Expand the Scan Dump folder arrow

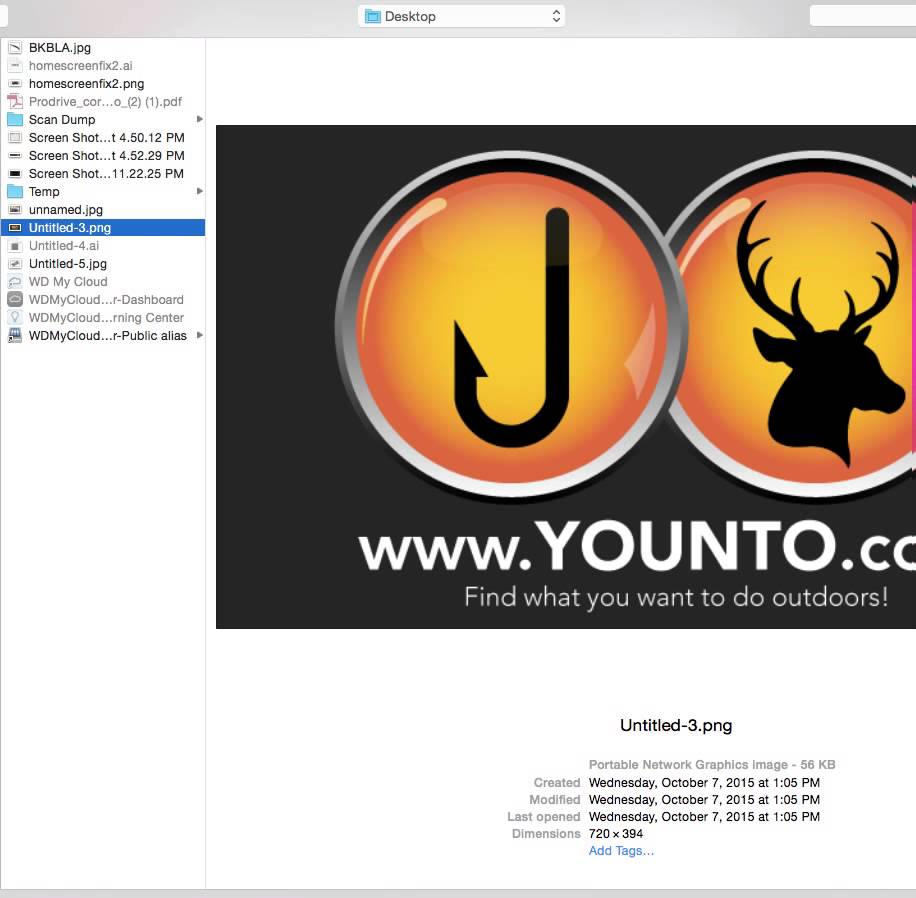[x=200, y=119]
